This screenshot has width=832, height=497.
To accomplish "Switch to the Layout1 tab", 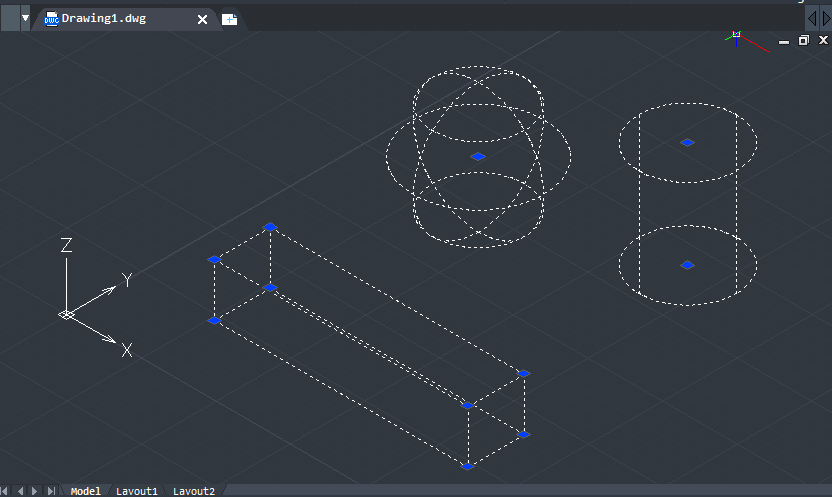I will click(137, 491).
